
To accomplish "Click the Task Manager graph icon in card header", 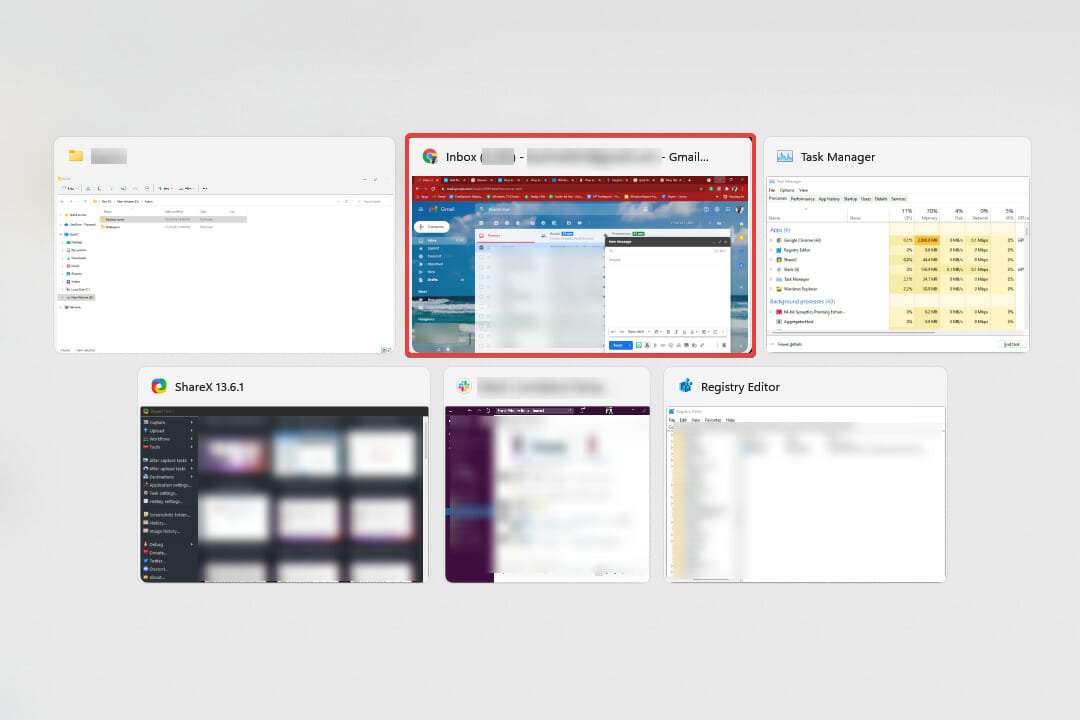I will (785, 156).
